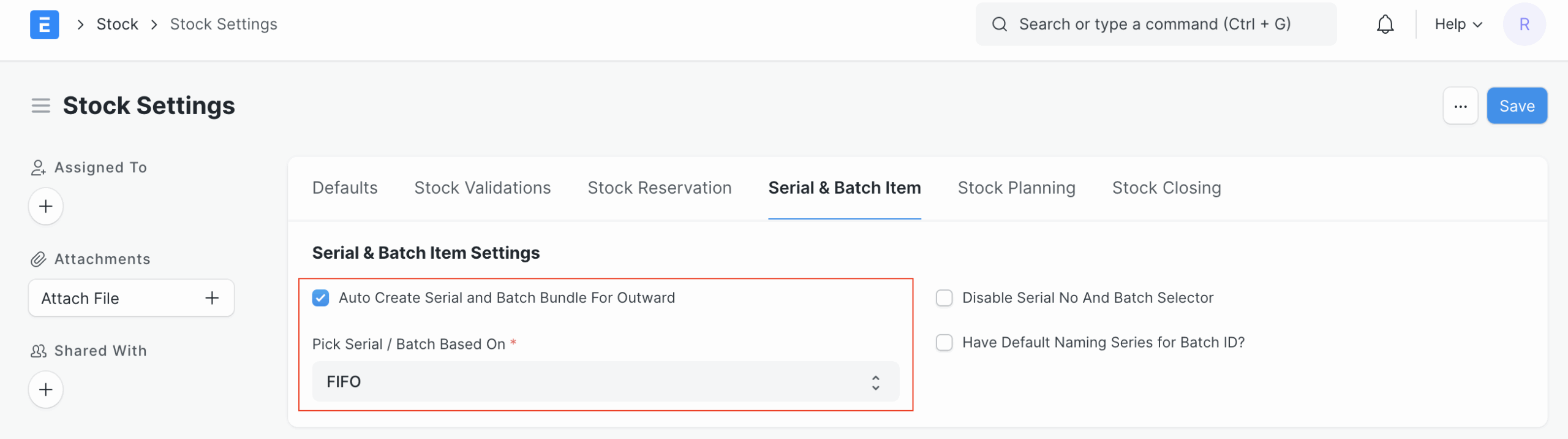The width and height of the screenshot is (1568, 439).
Task: Expand the Help dropdown menu
Action: [x=1458, y=25]
